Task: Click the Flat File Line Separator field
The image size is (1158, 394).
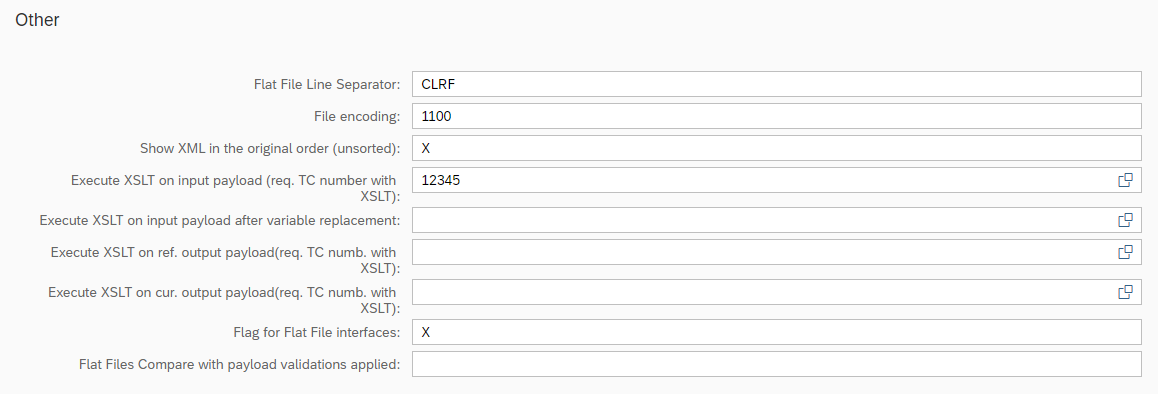Action: click(776, 84)
